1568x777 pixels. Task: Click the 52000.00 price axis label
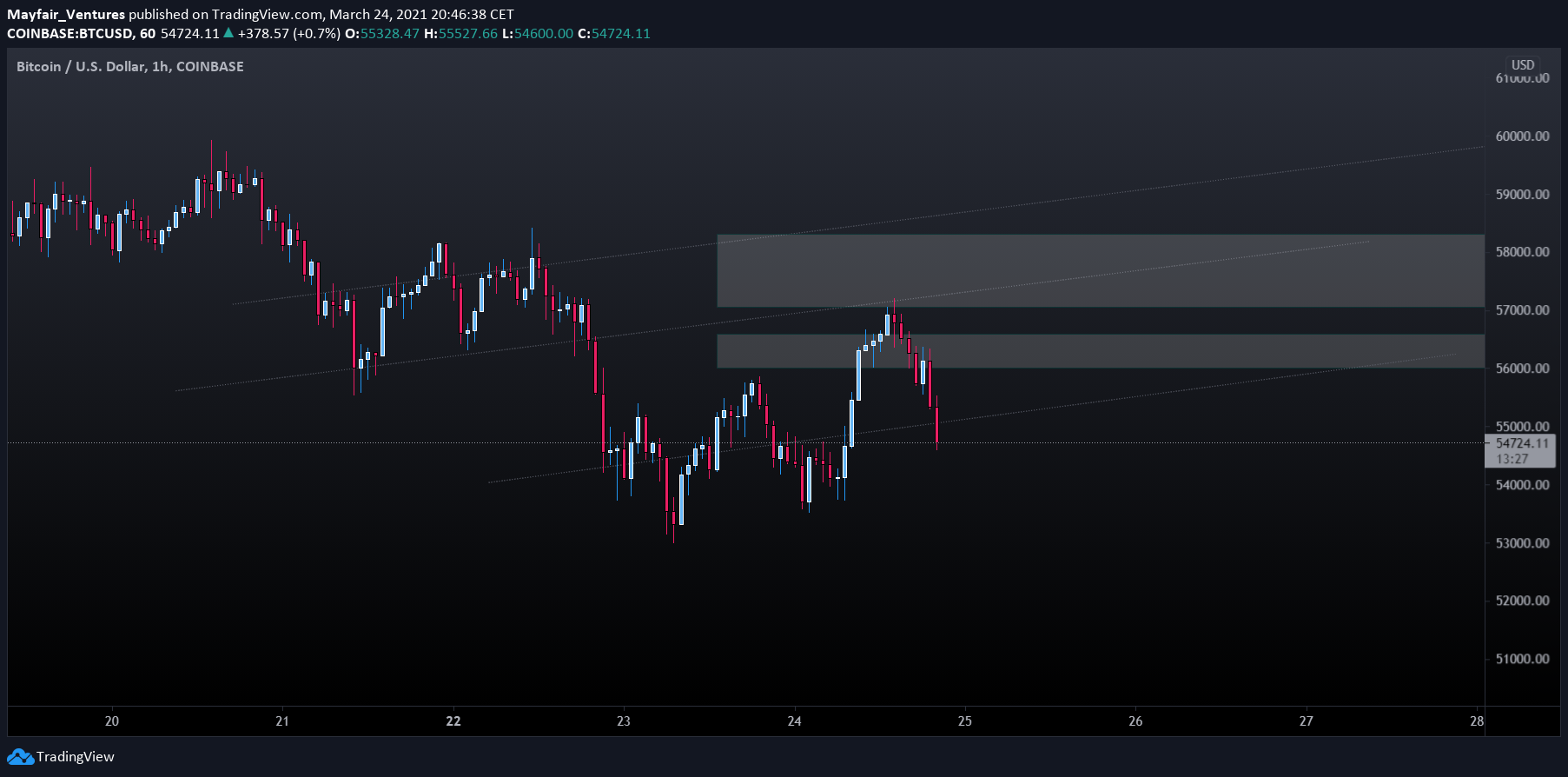(x=1522, y=601)
